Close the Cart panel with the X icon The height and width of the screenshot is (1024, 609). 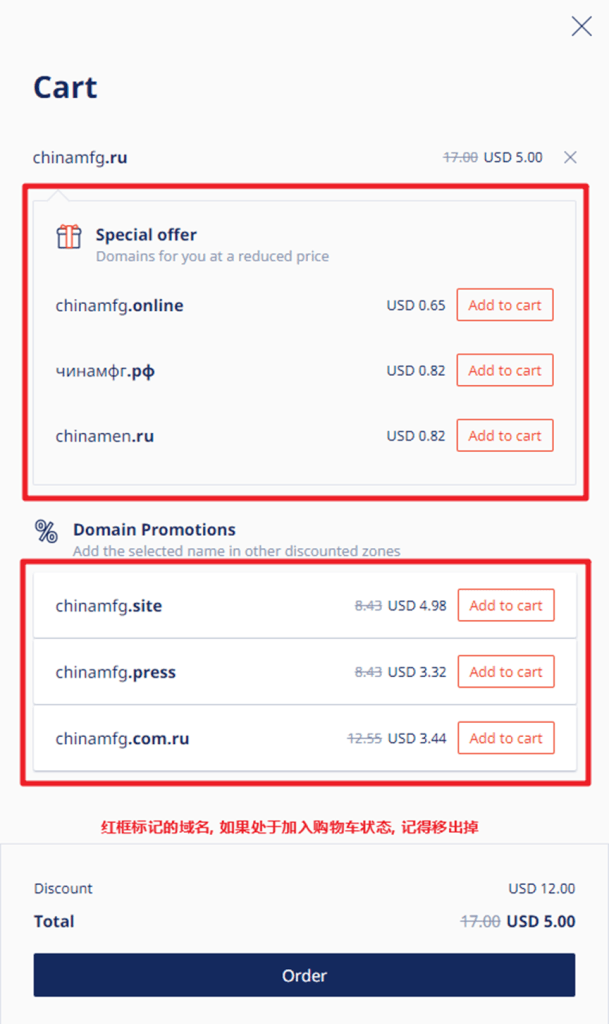(581, 26)
